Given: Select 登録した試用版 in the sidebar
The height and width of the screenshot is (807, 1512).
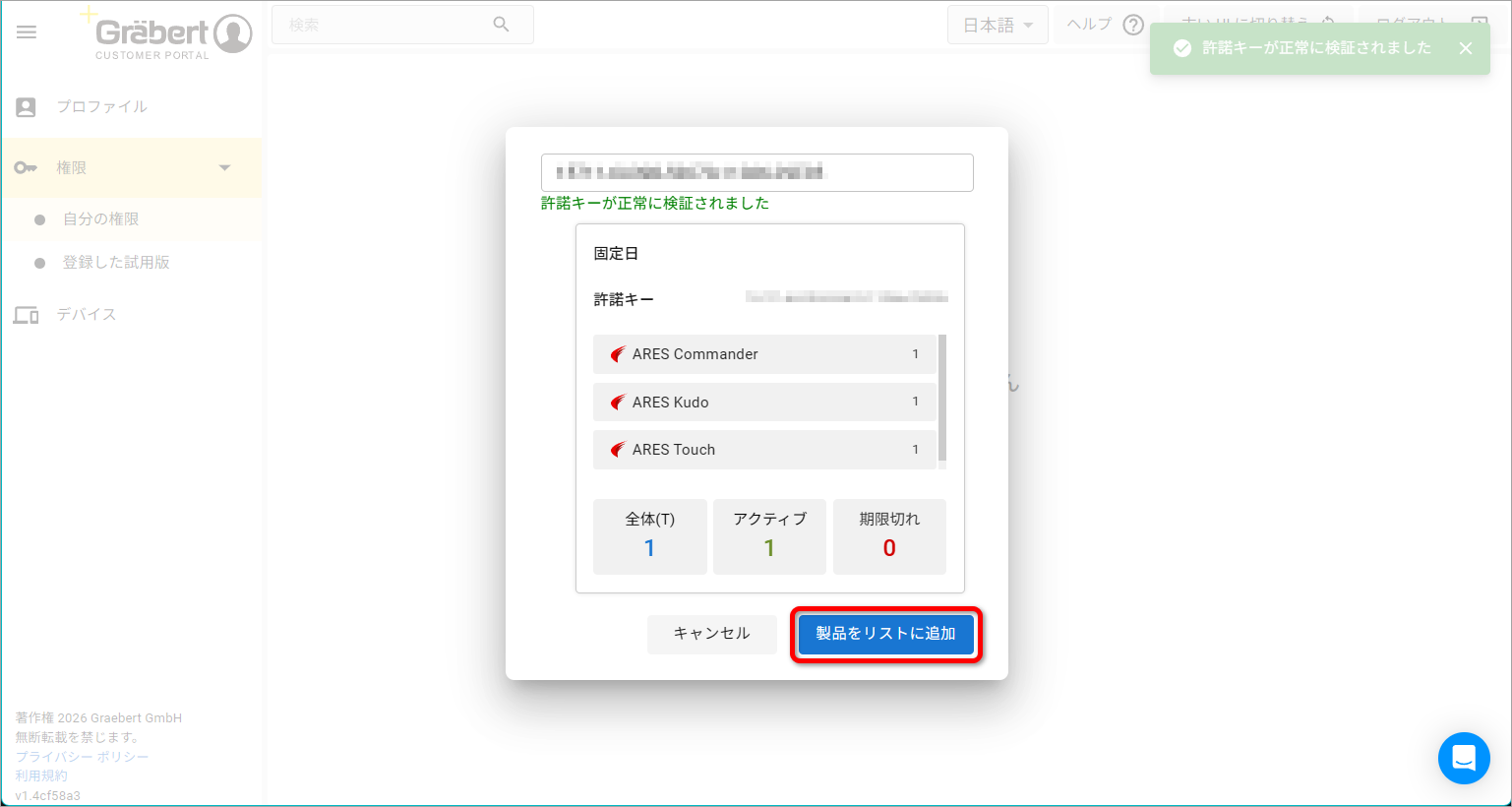Looking at the screenshot, I should [x=116, y=263].
